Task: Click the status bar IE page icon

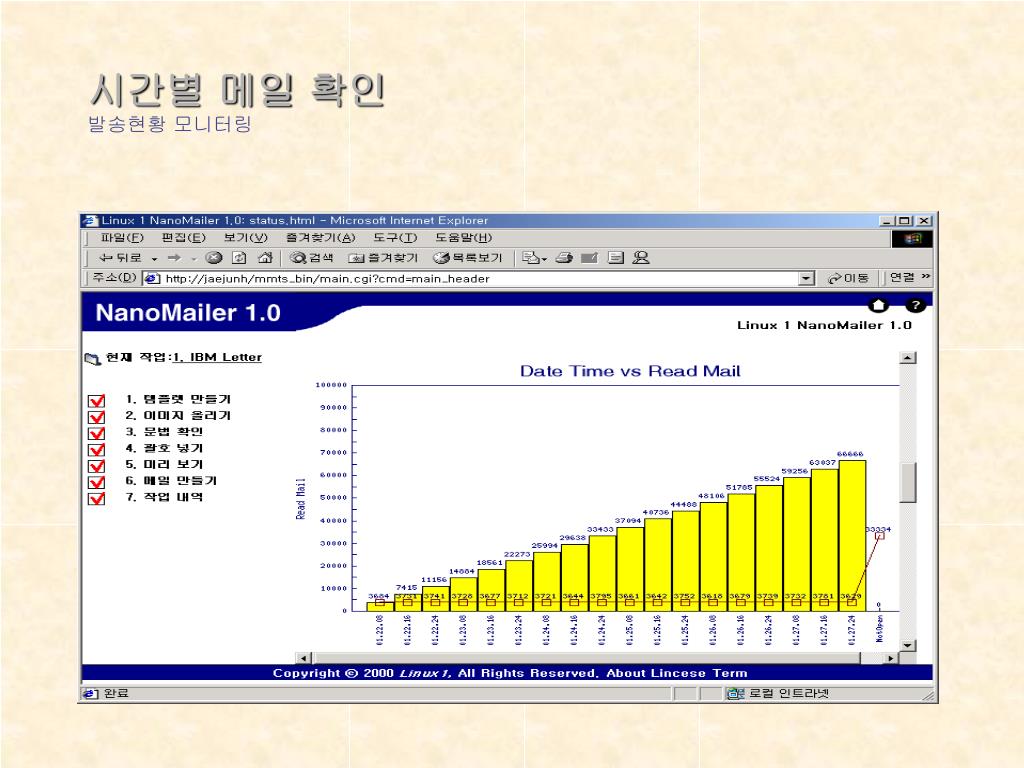Action: pos(91,694)
